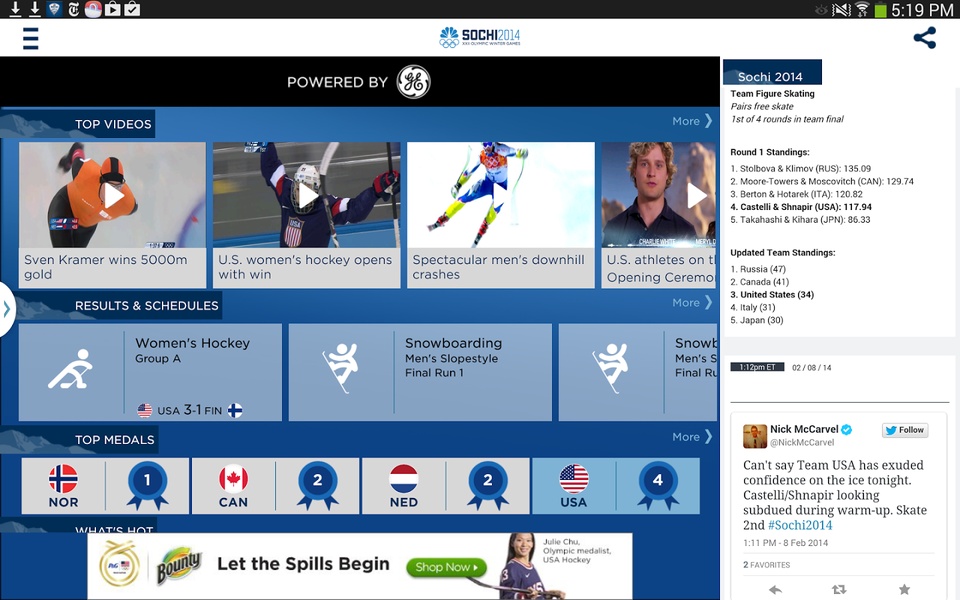Select the Top Videos section header
Screen dimensions: 960x600
click(113, 124)
